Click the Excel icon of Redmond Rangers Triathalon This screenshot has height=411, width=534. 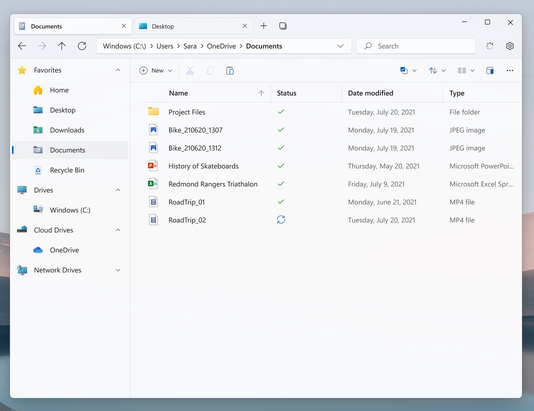[x=153, y=184]
